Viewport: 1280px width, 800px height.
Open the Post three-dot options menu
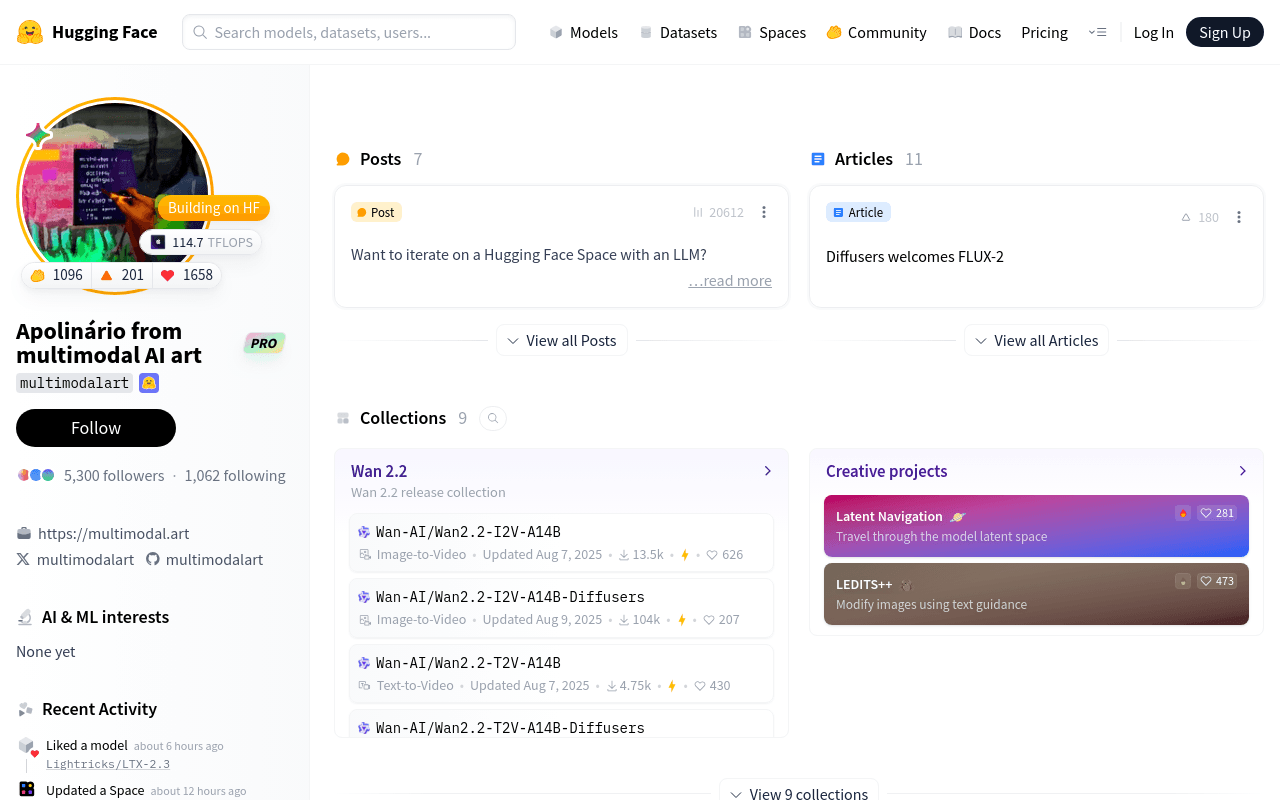pyautogui.click(x=764, y=212)
